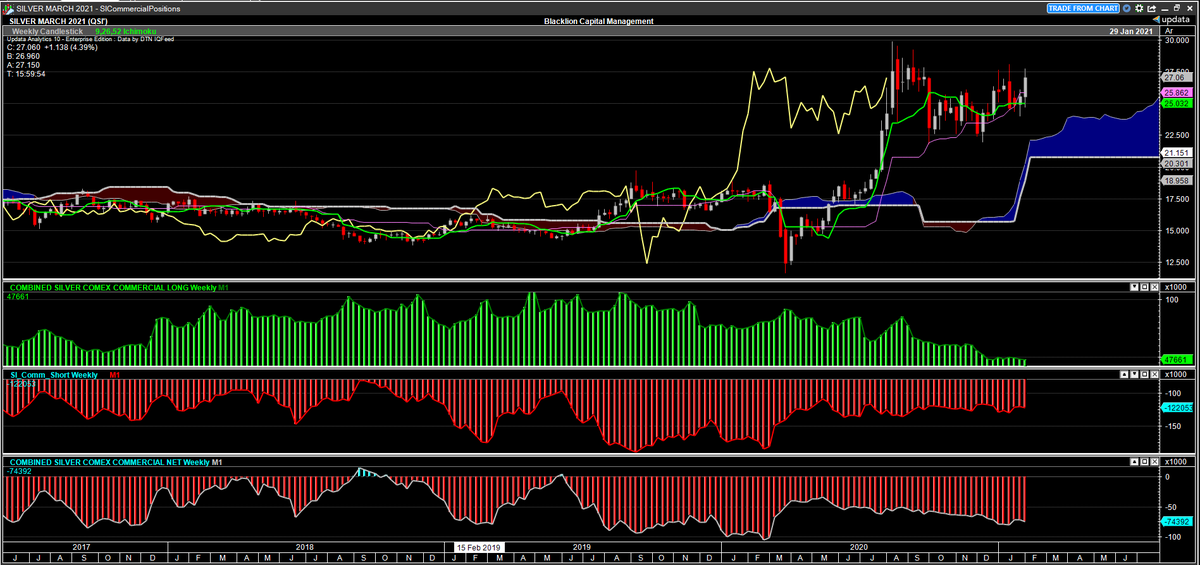Click the x1000 label of Commercial Long panel
The image size is (1200, 565).
tap(1176, 287)
